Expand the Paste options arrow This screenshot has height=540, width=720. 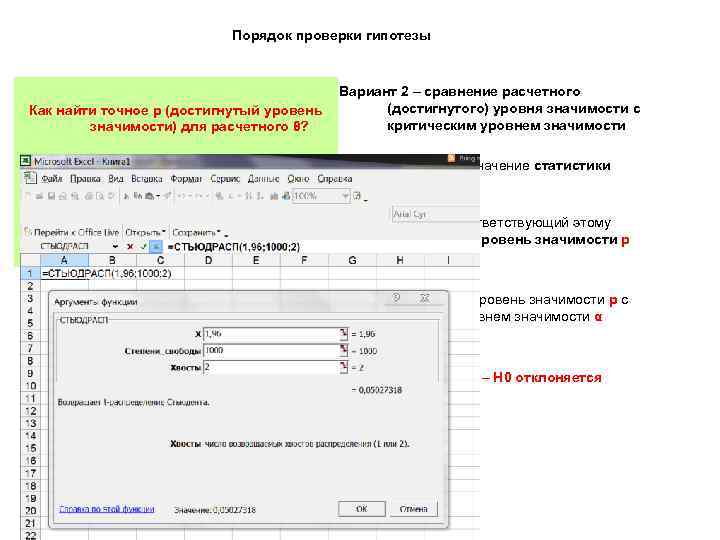coord(158,197)
